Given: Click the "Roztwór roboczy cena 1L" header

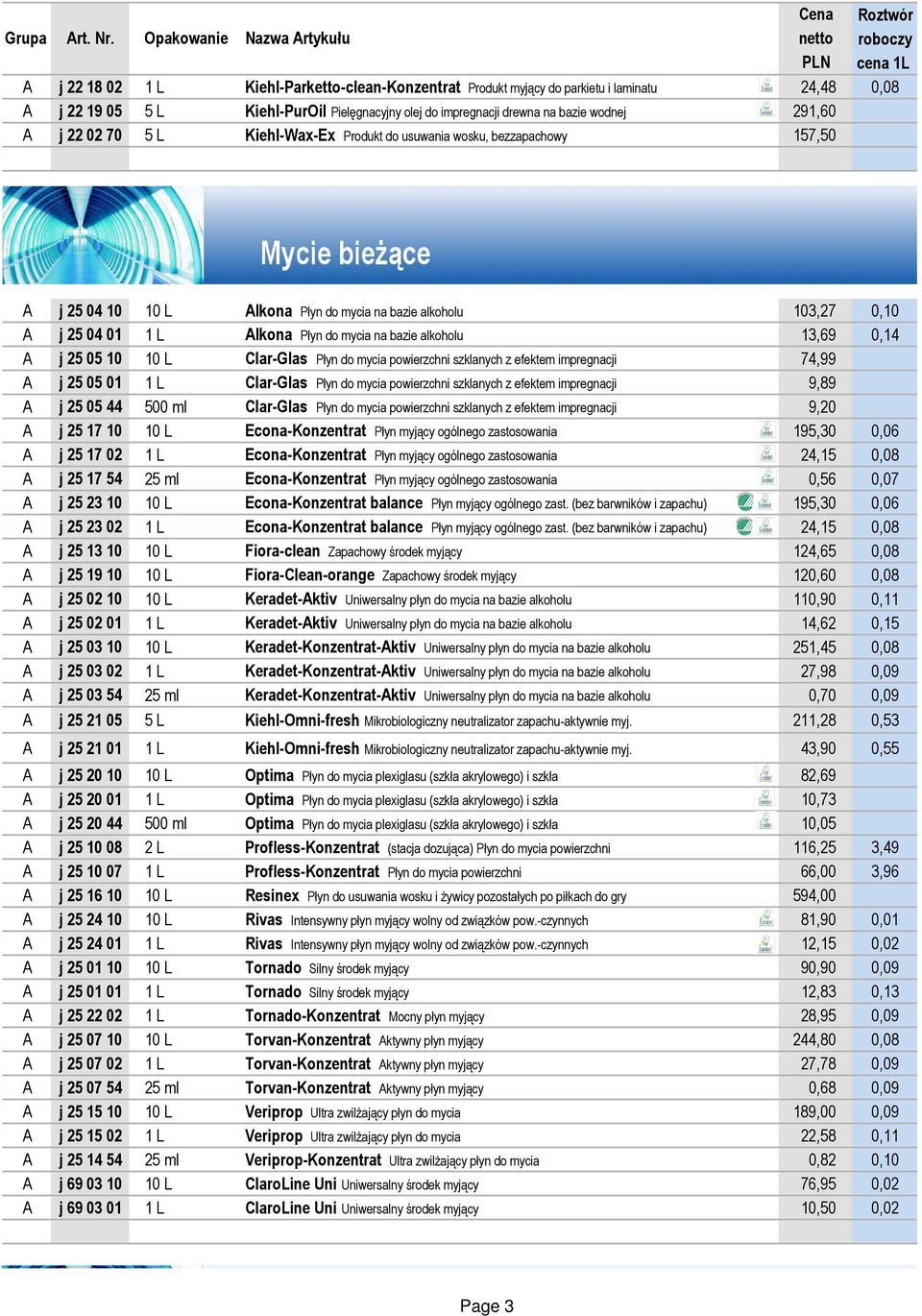Looking at the screenshot, I should tap(885, 38).
